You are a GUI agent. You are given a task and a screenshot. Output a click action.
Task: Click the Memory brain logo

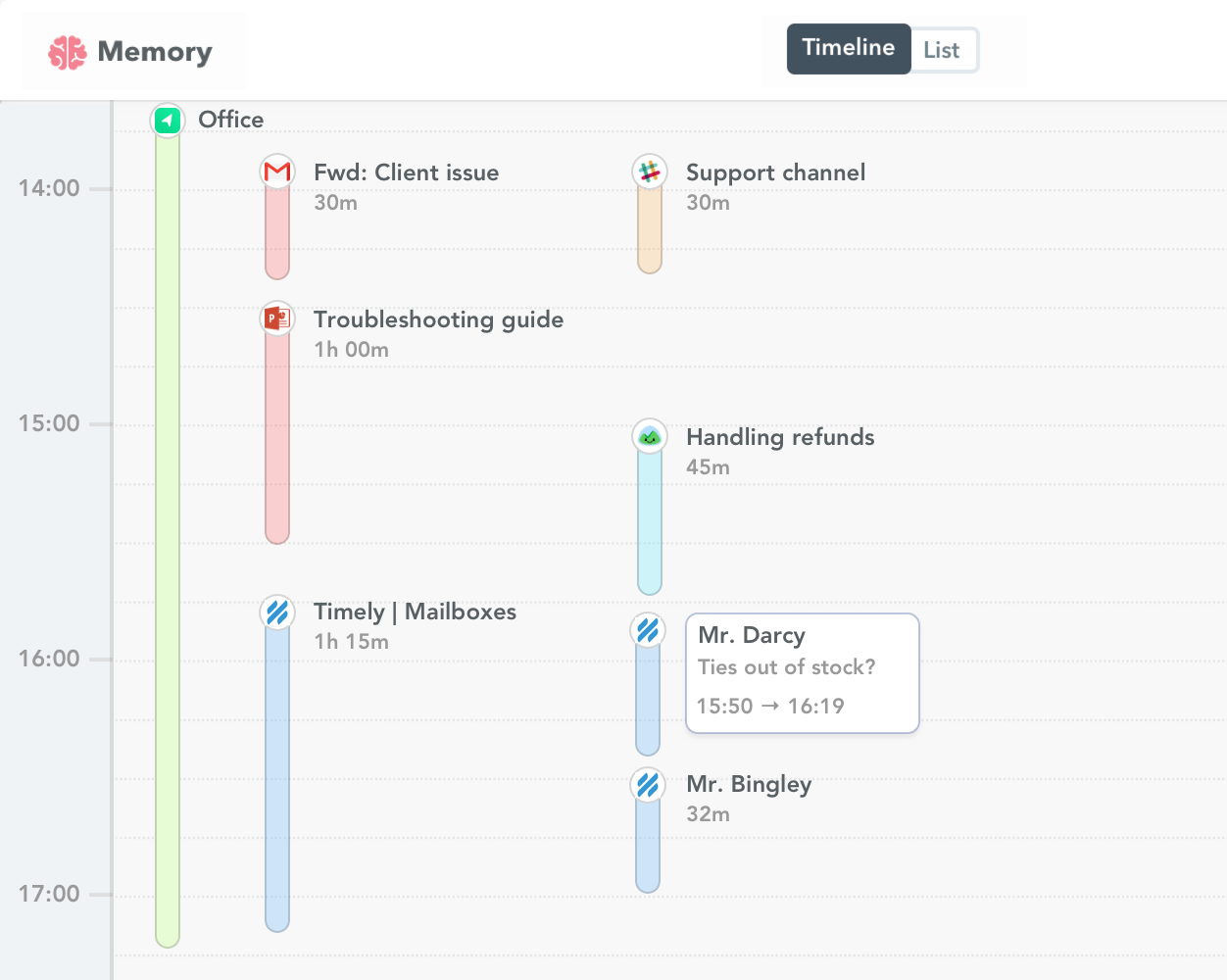tap(66, 51)
